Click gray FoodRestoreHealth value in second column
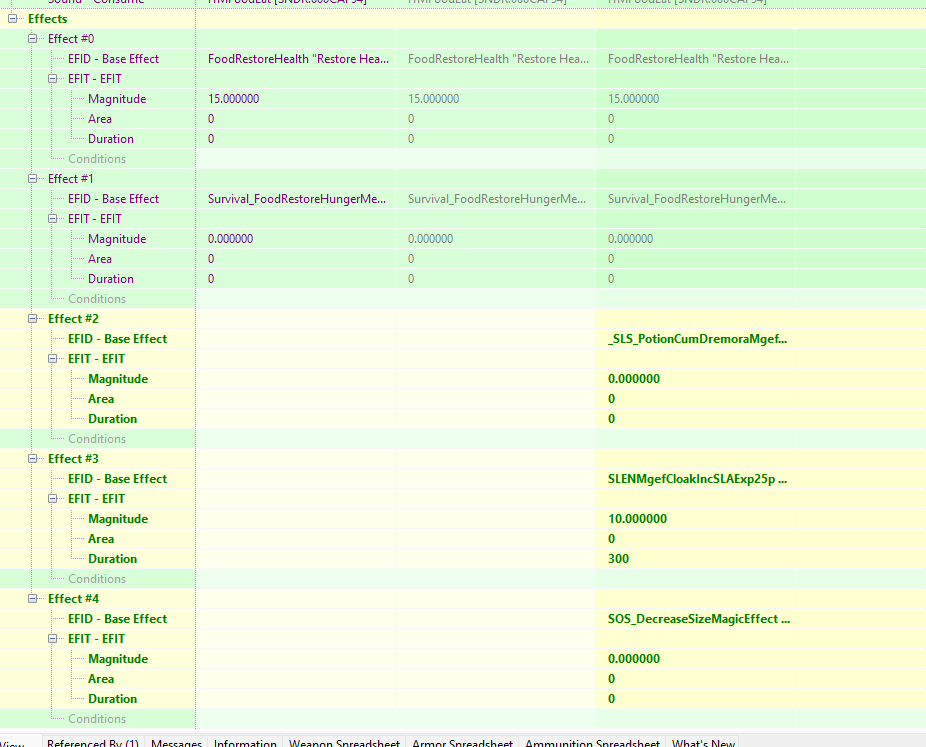926x747 pixels. (x=498, y=59)
